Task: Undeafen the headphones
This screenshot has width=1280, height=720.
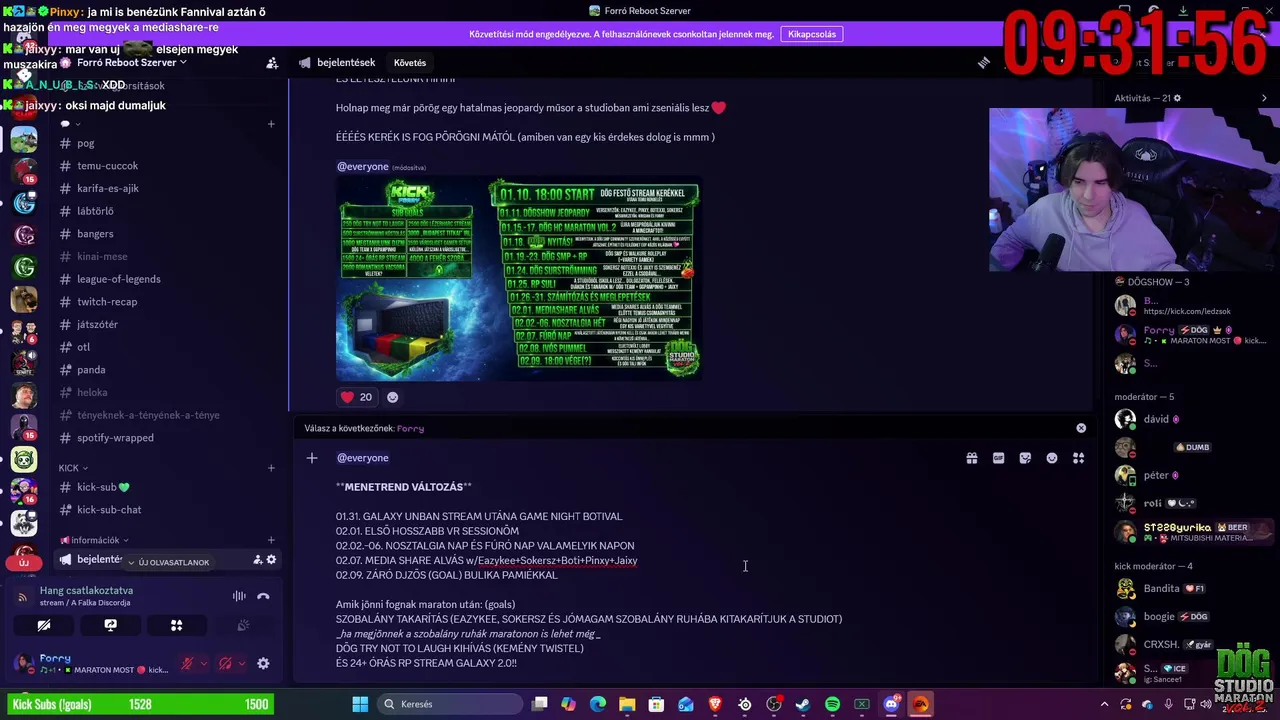Action: [x=225, y=663]
